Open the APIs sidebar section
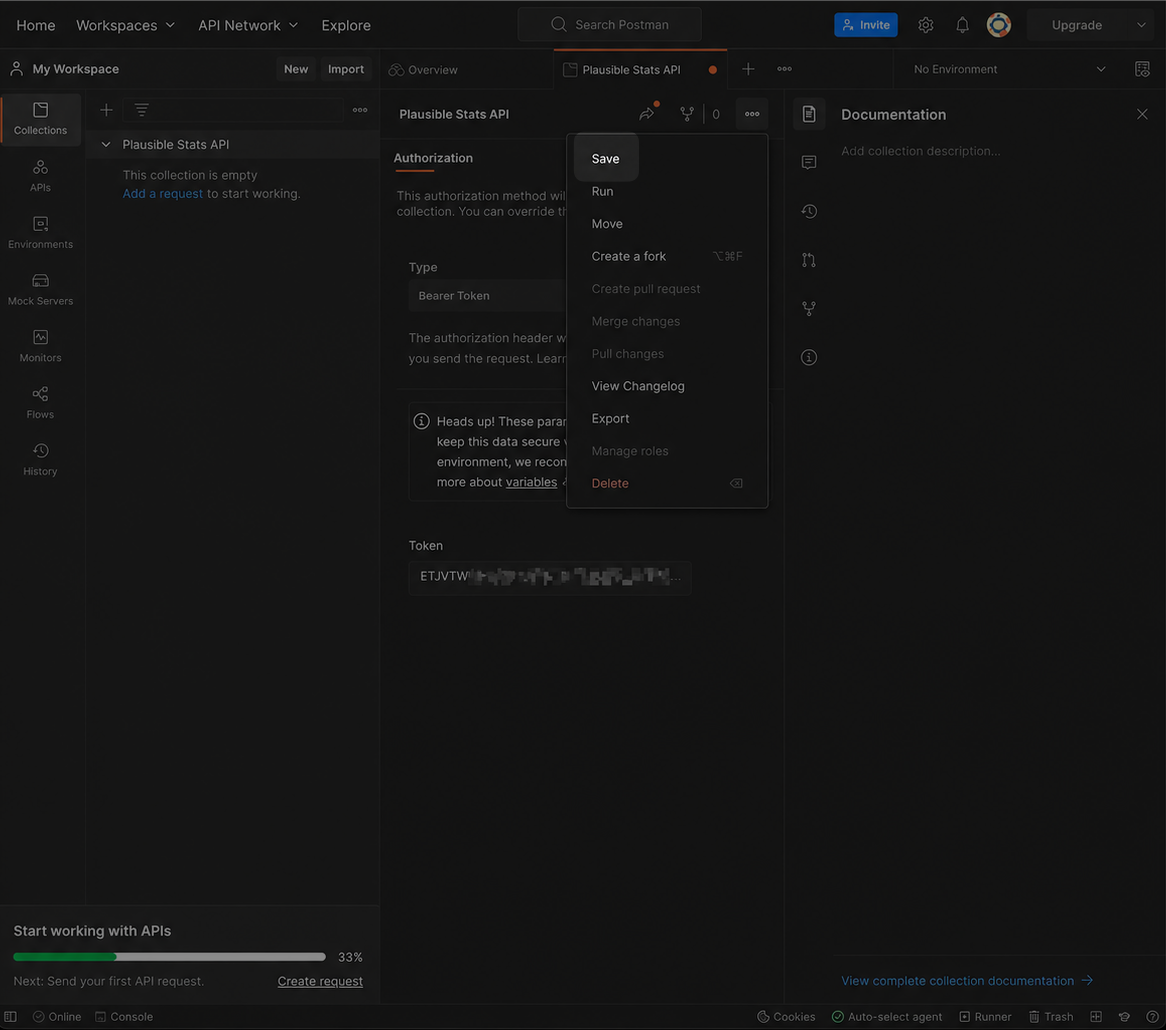1166x1030 pixels. 40,176
